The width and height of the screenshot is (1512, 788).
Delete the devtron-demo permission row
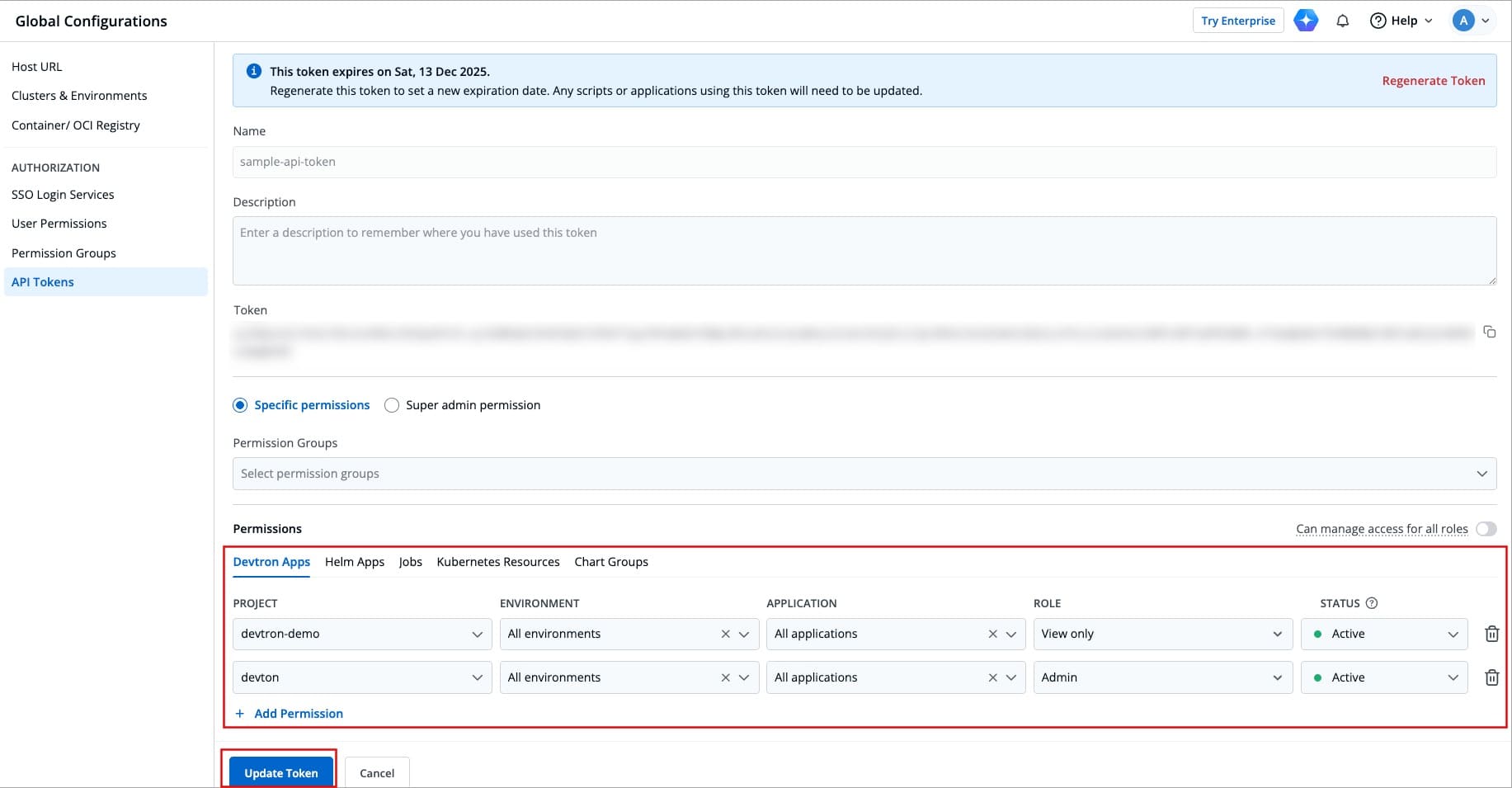[x=1491, y=634]
